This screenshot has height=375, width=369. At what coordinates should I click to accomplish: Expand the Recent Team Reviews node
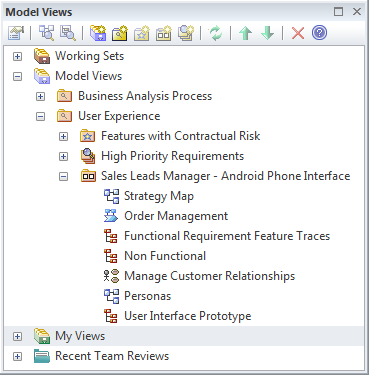point(17,356)
